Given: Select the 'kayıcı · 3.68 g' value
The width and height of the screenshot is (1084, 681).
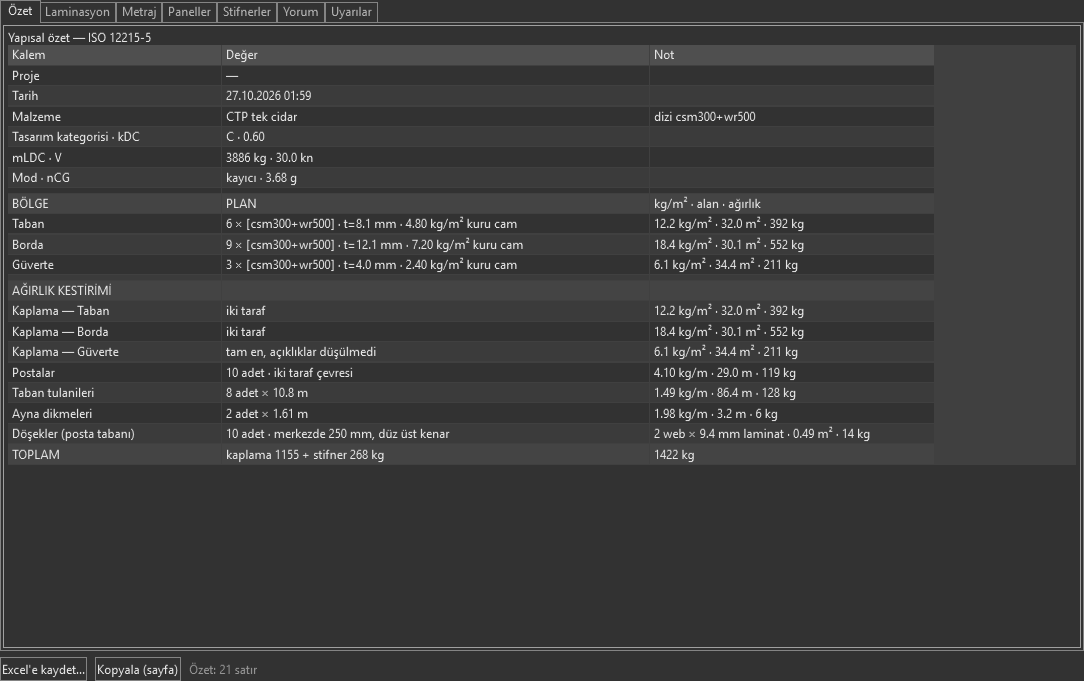Looking at the screenshot, I should tap(436, 178).
